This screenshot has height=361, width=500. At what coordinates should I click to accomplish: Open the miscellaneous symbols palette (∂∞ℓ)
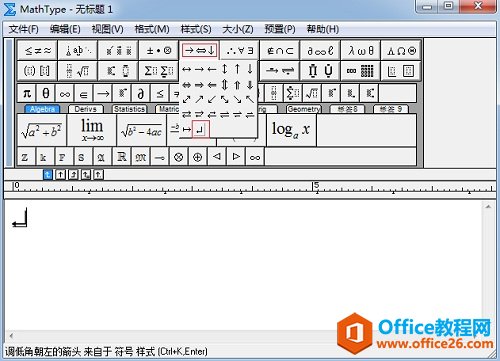[320, 51]
